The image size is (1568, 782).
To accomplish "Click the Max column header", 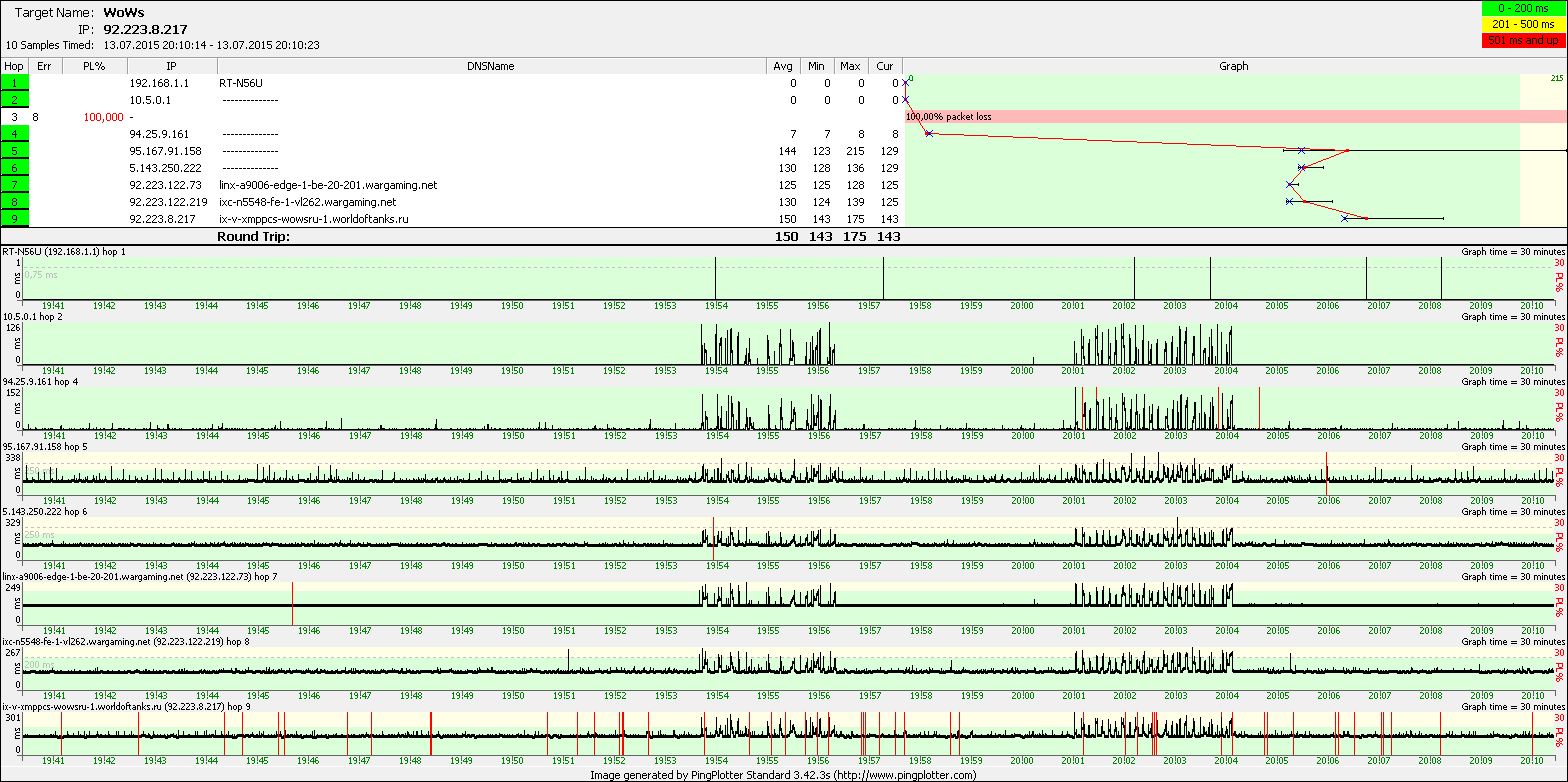I will 850,66.
